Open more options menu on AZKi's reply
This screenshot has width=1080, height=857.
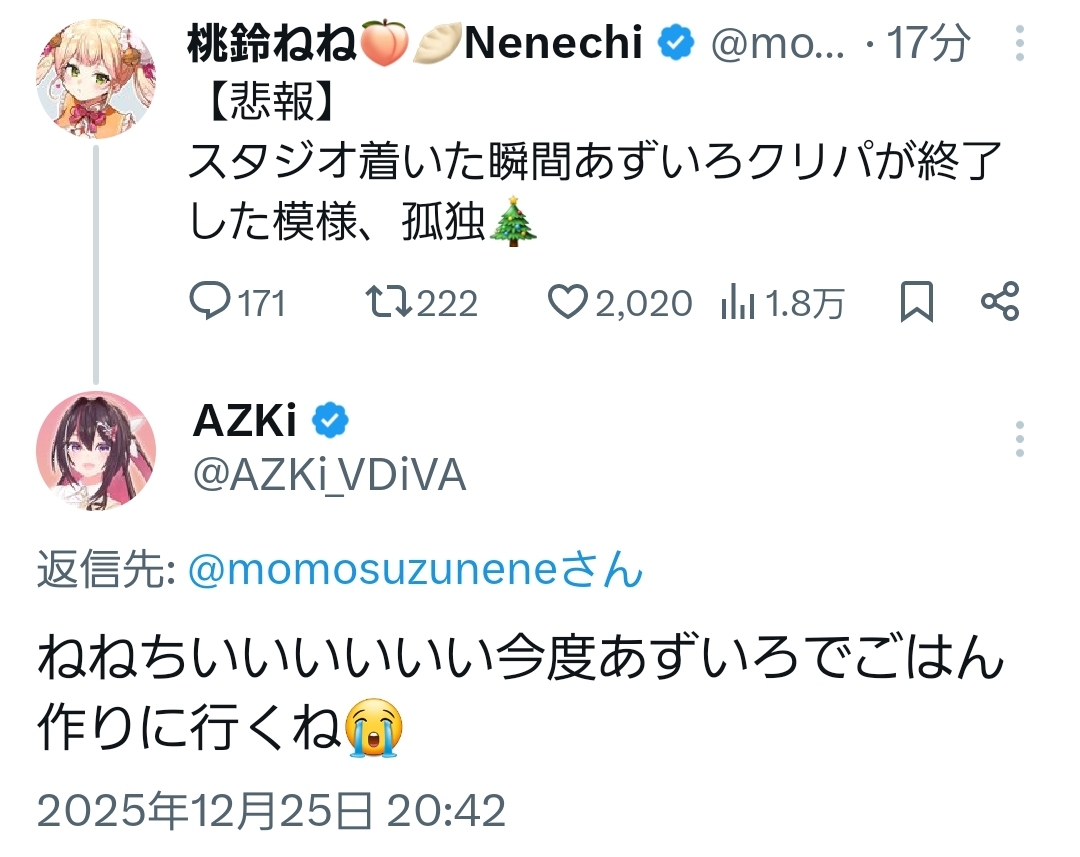click(x=1019, y=439)
